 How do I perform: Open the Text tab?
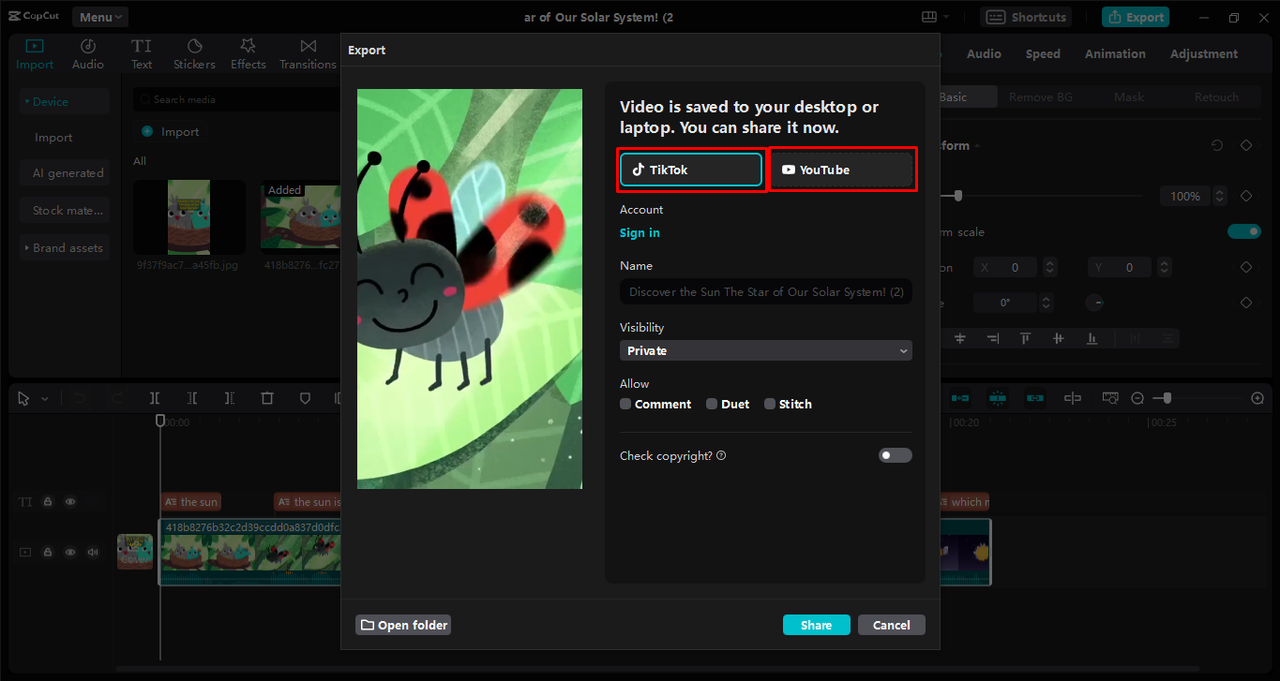pos(142,54)
